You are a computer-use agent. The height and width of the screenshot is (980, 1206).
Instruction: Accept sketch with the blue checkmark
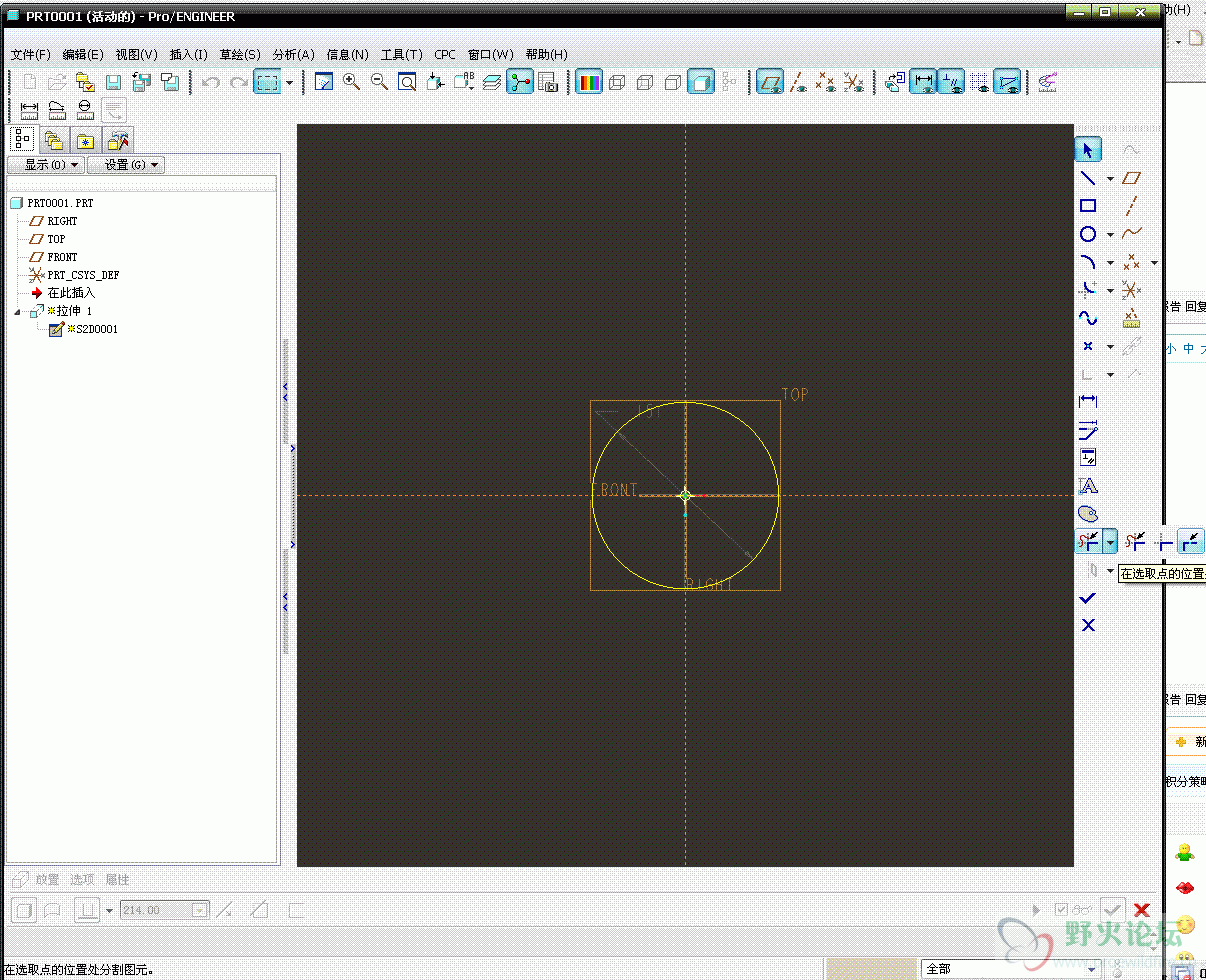pos(1088,598)
